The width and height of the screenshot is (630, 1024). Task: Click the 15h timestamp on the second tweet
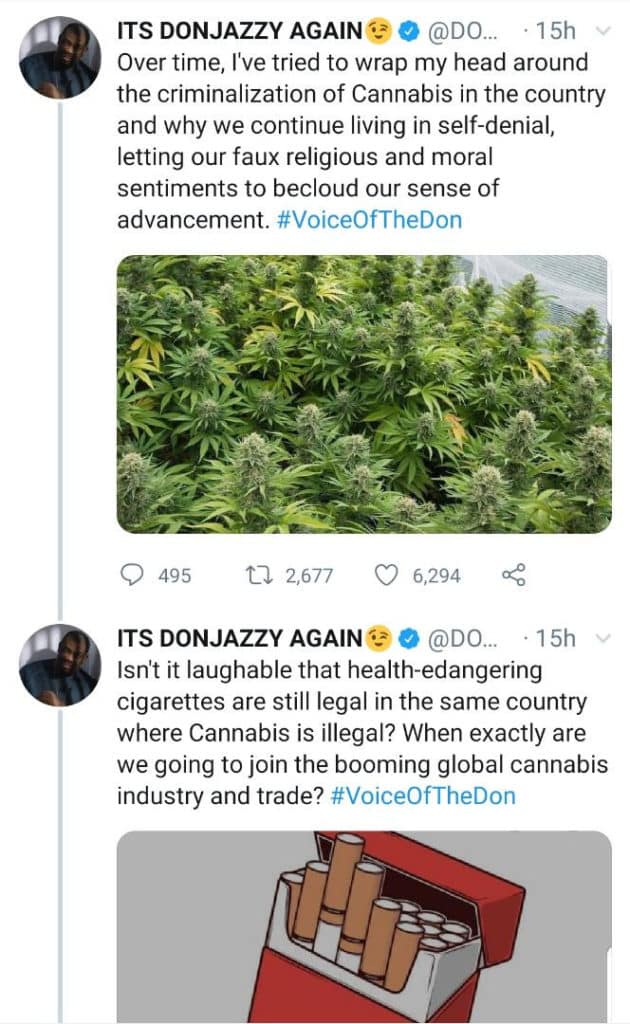[x=555, y=639]
